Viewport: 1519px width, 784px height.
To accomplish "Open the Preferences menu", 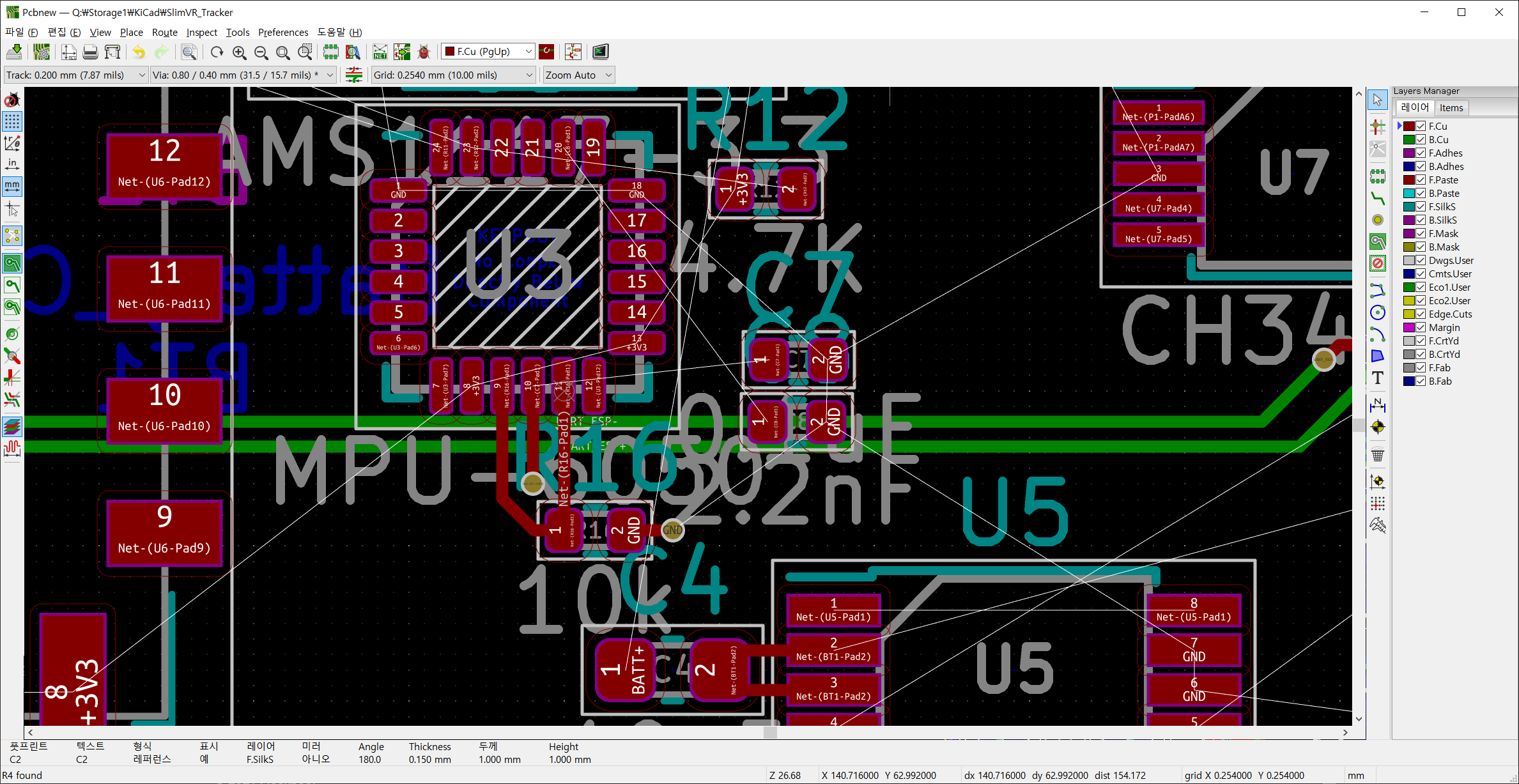I will [x=282, y=33].
